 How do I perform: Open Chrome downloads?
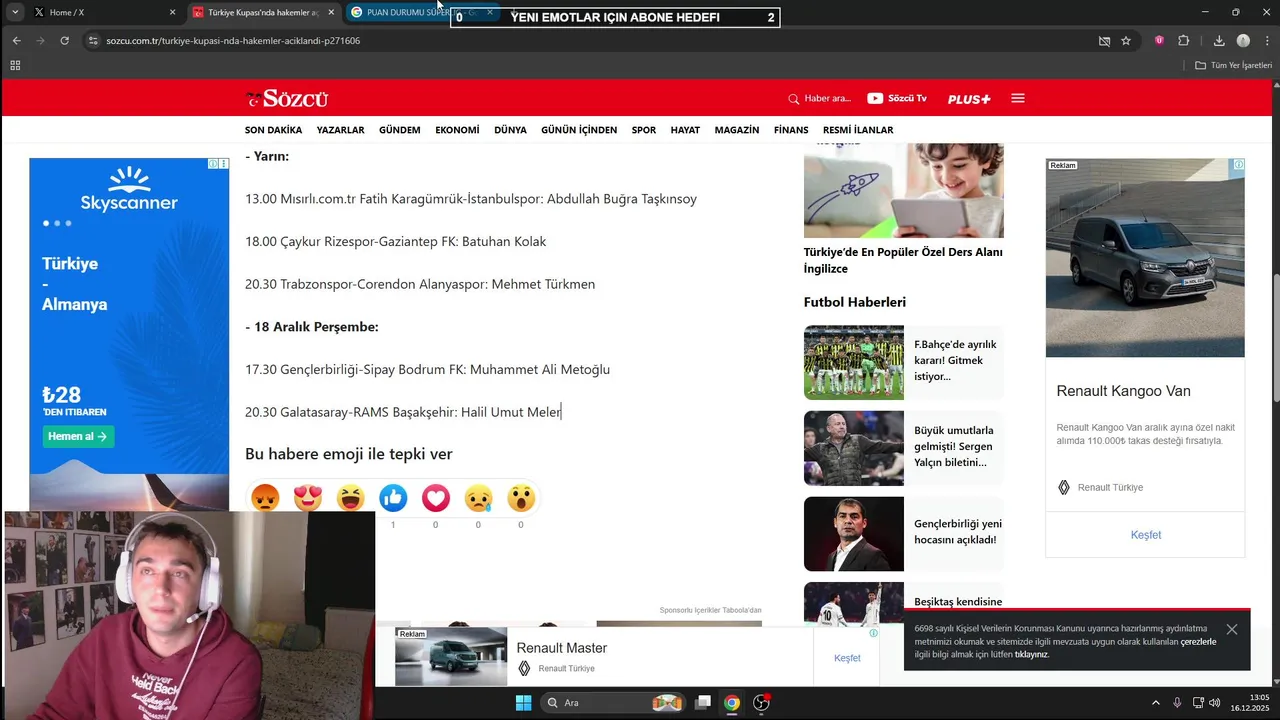click(1219, 41)
